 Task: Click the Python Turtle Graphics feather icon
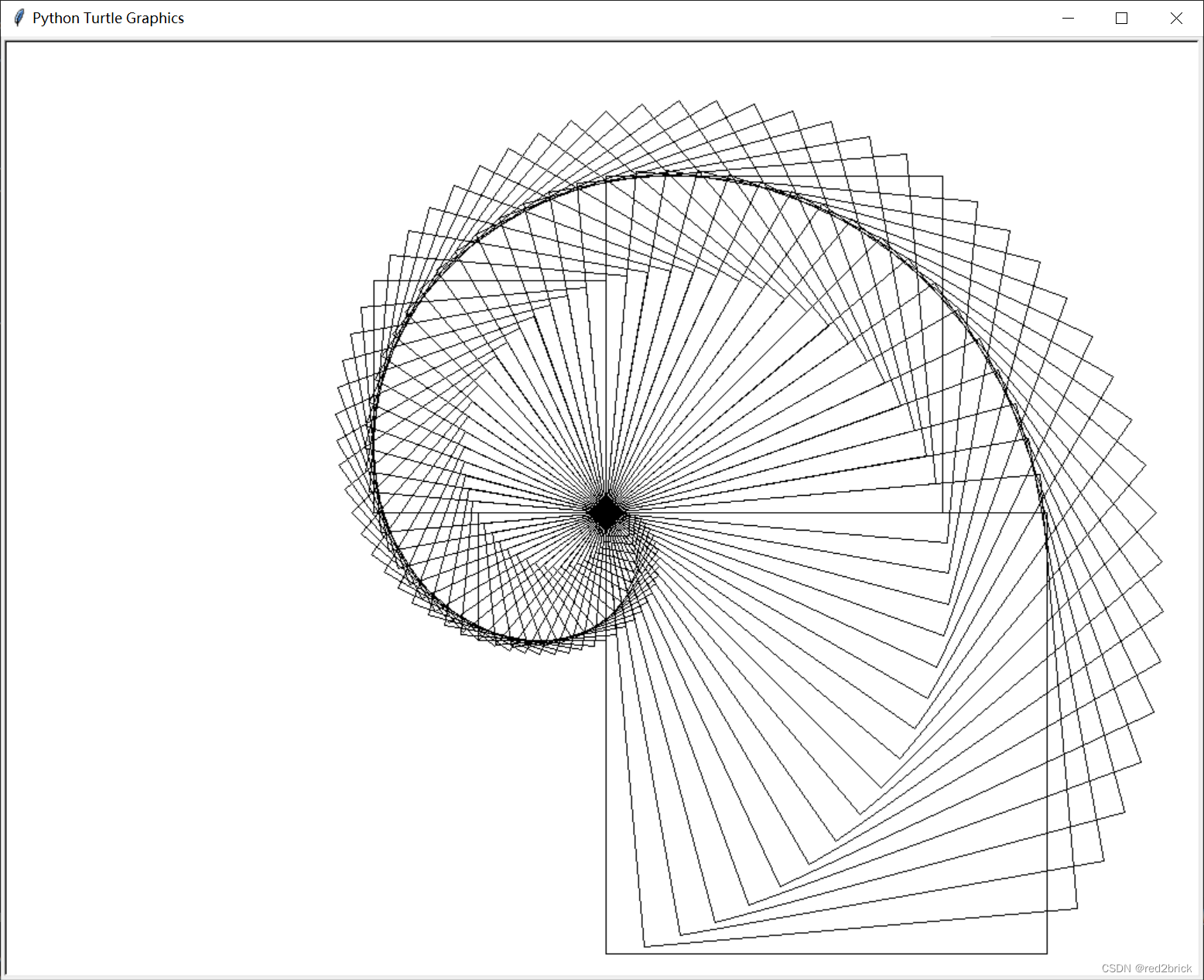click(x=19, y=18)
